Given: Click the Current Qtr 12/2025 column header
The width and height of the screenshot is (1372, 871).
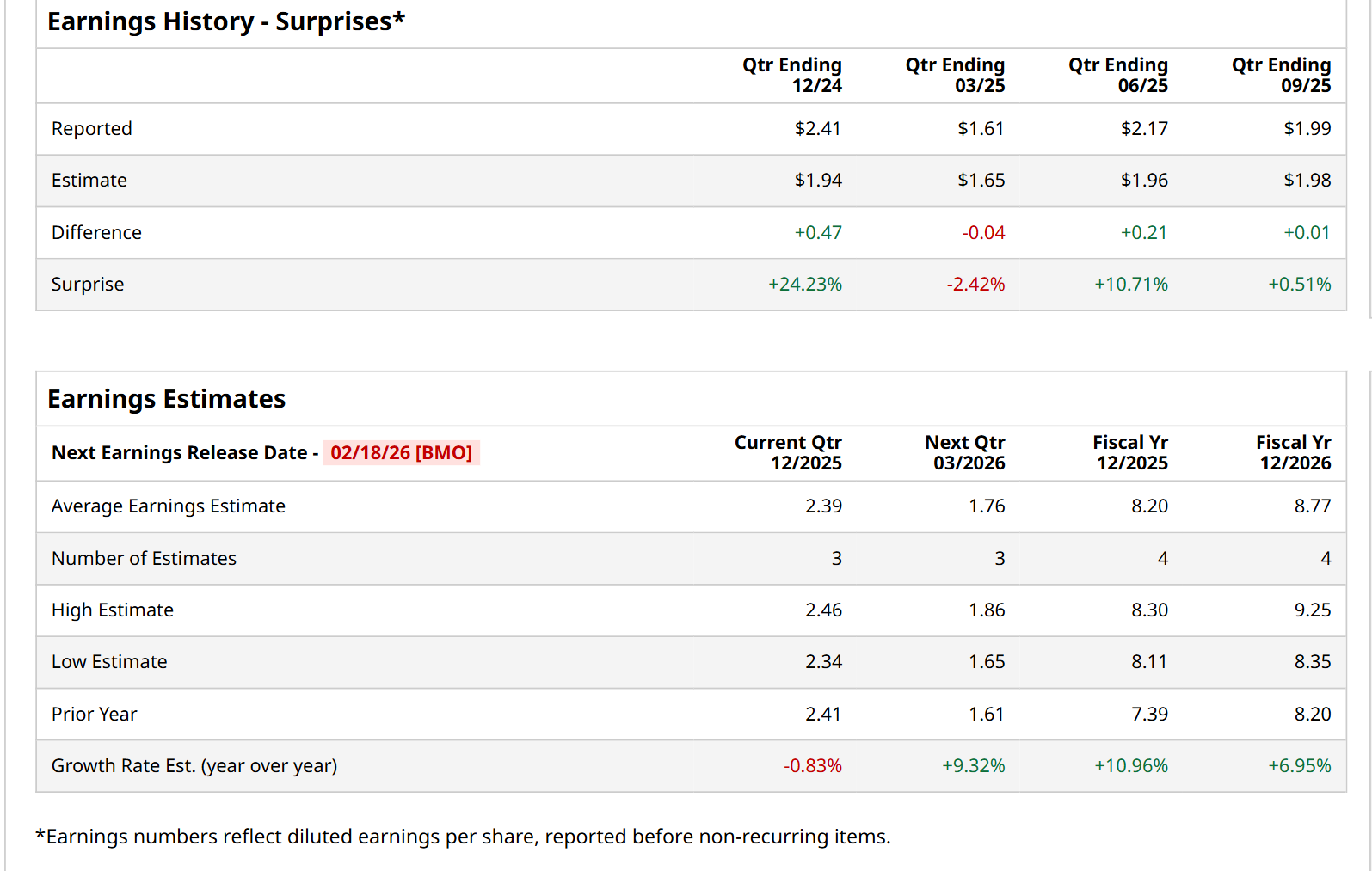Looking at the screenshot, I should [788, 453].
